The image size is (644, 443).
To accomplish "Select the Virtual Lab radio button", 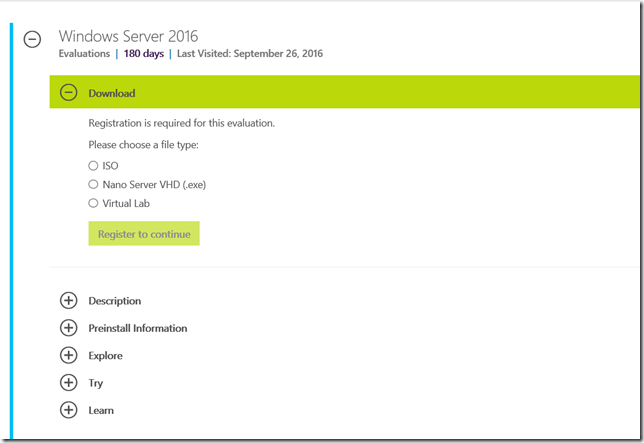I will [94, 203].
